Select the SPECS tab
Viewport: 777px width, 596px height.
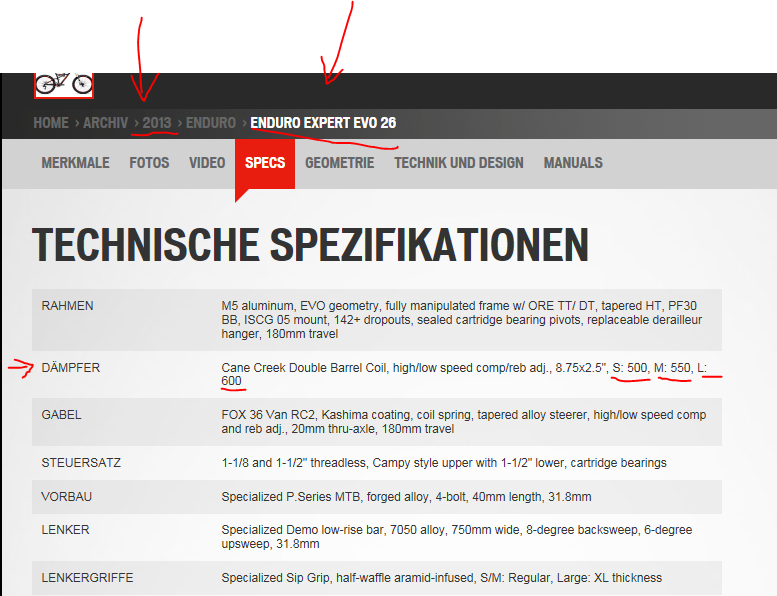point(265,163)
